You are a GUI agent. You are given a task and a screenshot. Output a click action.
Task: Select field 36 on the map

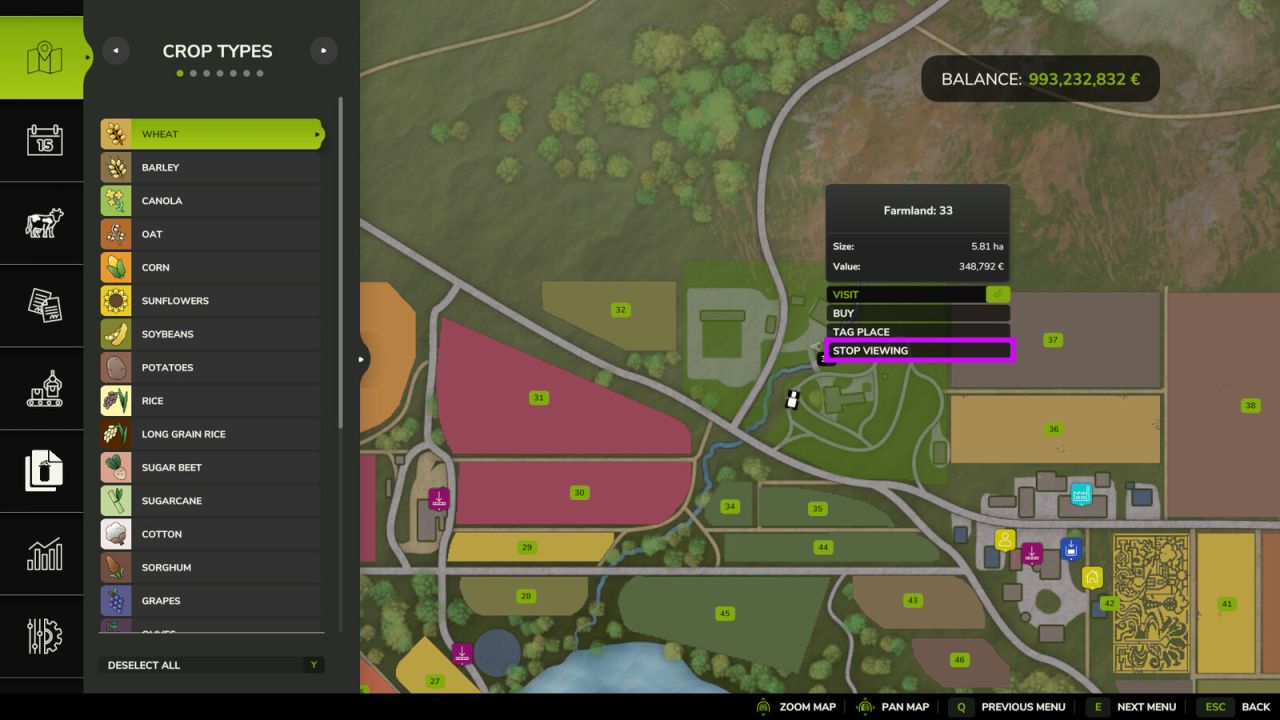[1054, 429]
